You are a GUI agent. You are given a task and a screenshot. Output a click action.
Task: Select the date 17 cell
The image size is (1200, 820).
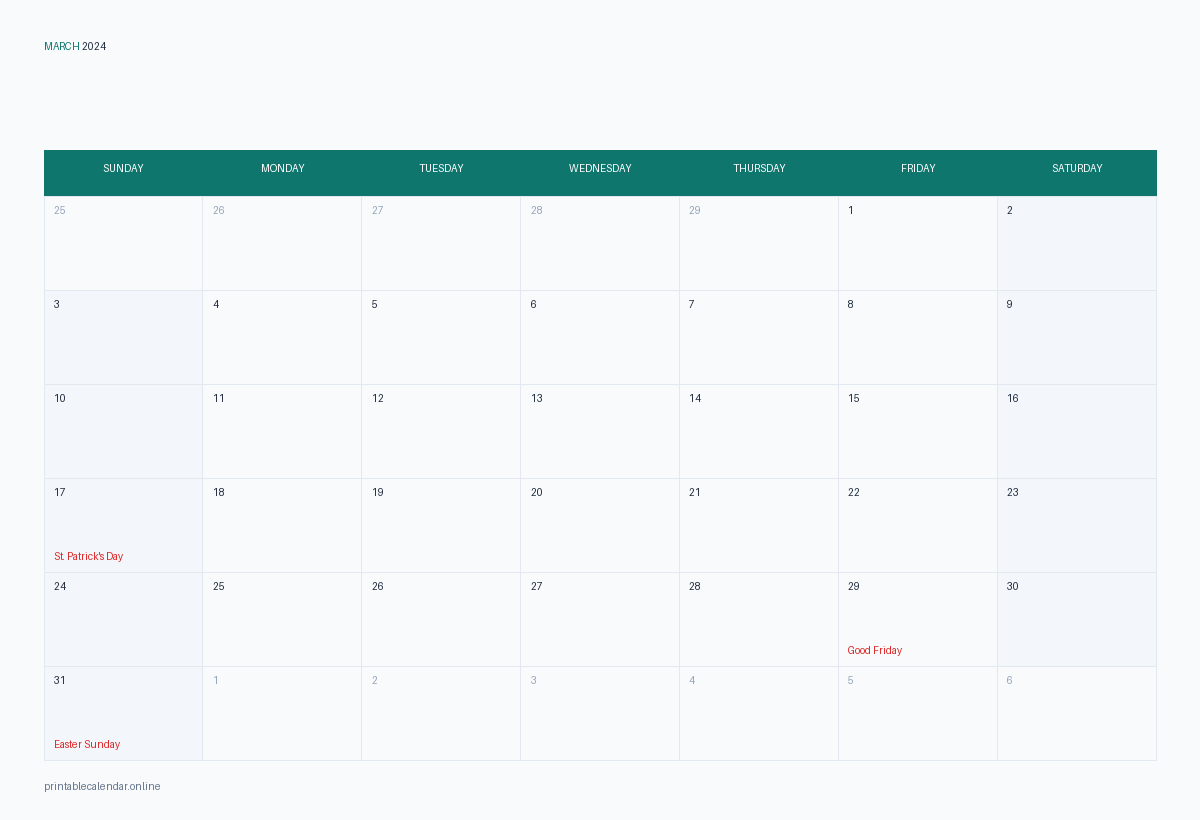(x=123, y=526)
